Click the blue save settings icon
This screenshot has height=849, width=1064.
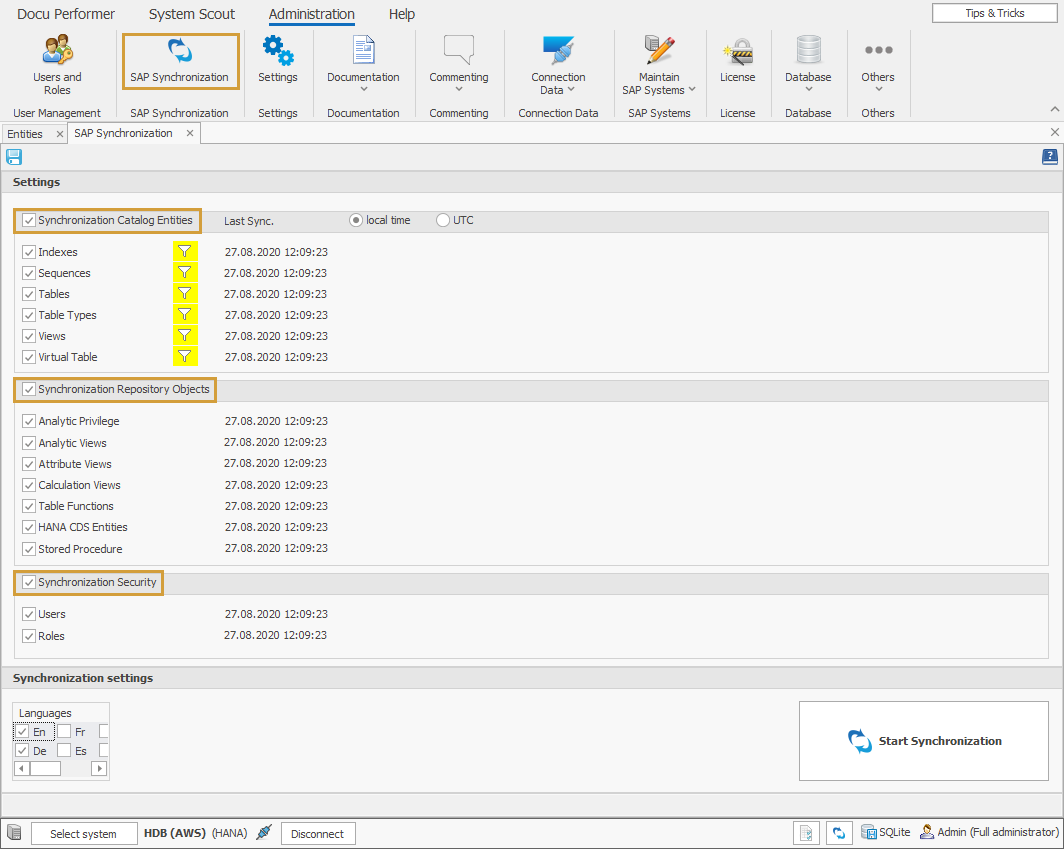click(x=14, y=157)
